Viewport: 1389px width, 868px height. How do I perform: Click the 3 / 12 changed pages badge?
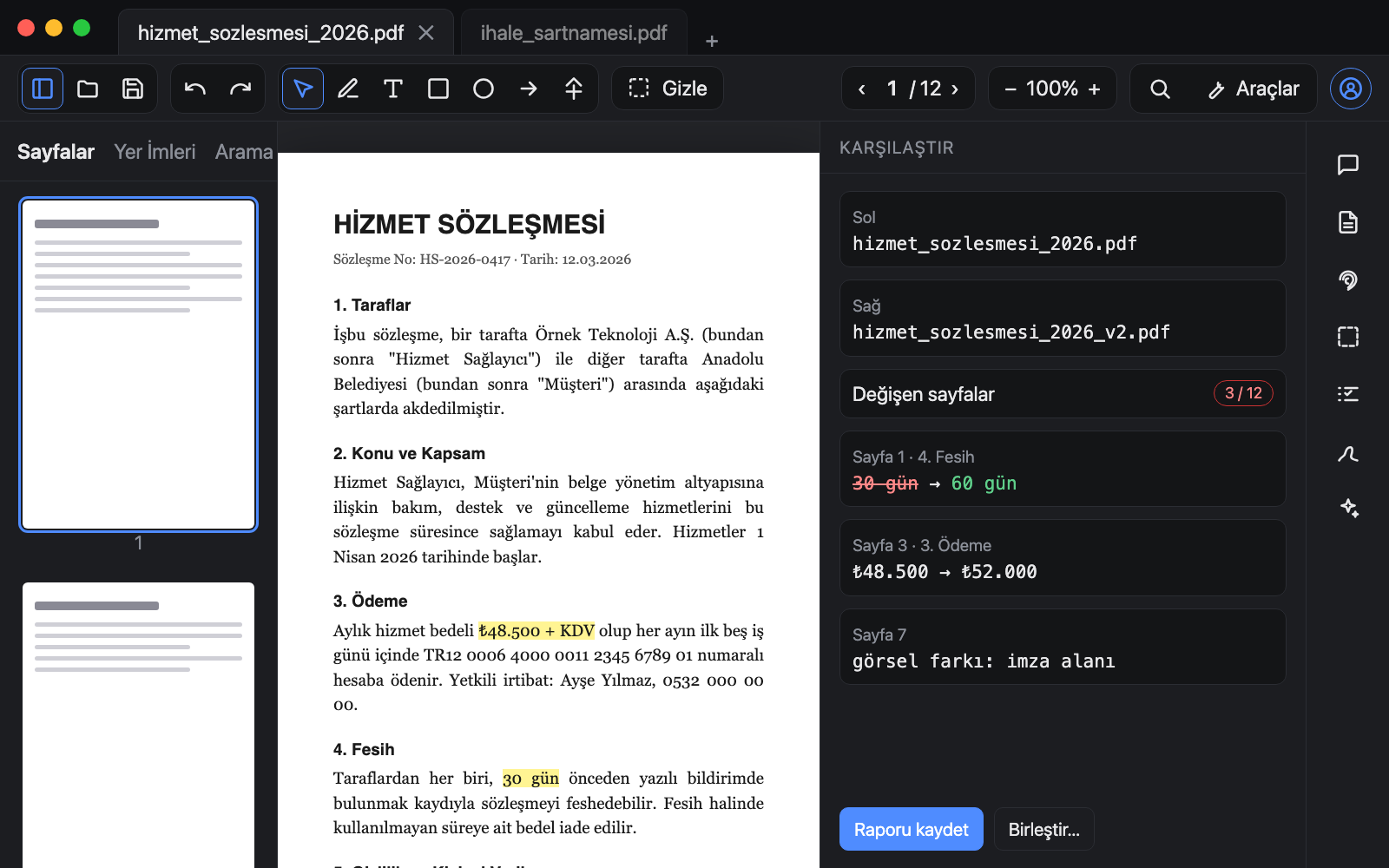coord(1243,393)
